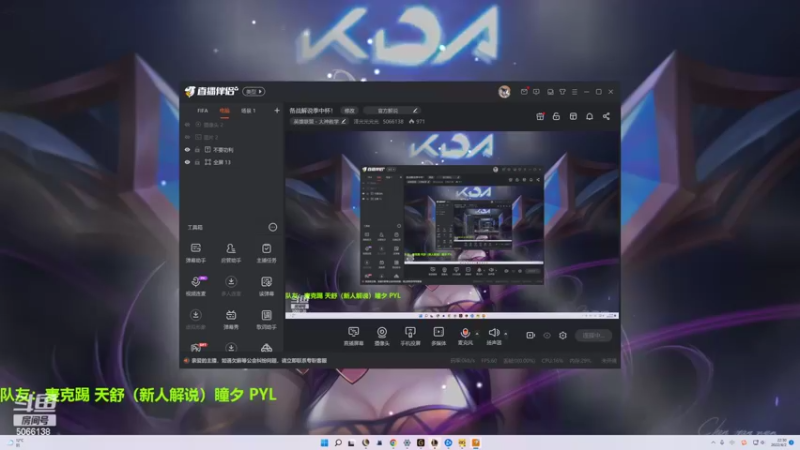This screenshot has width=800, height=450.
Task: Toggle the preview eye icon beside settings gear
Action: pos(547,335)
